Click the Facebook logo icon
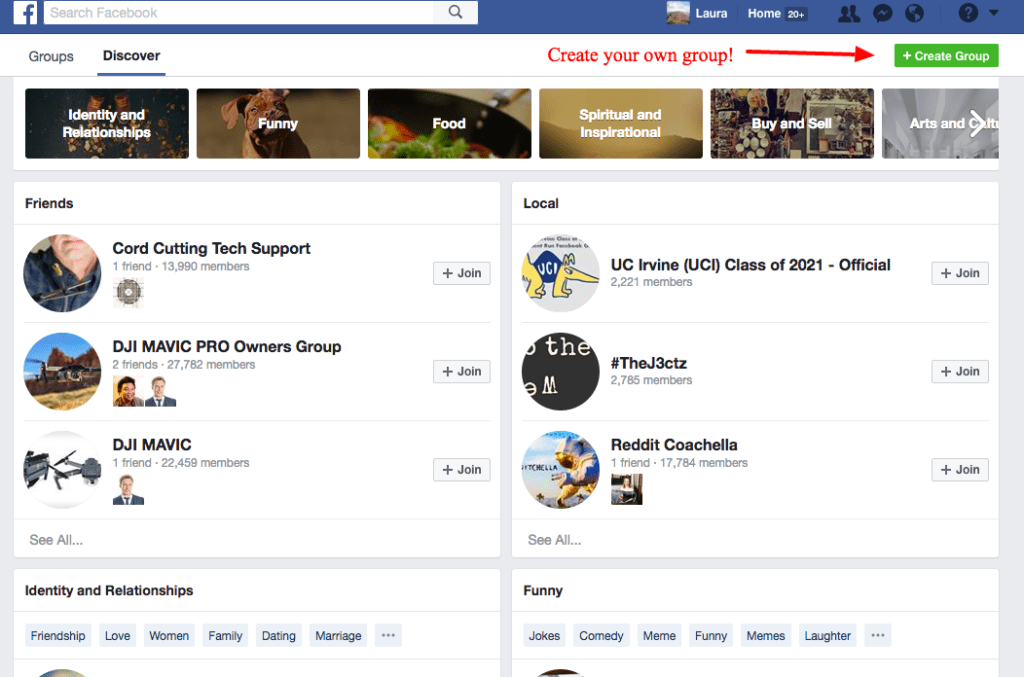 coord(25,12)
